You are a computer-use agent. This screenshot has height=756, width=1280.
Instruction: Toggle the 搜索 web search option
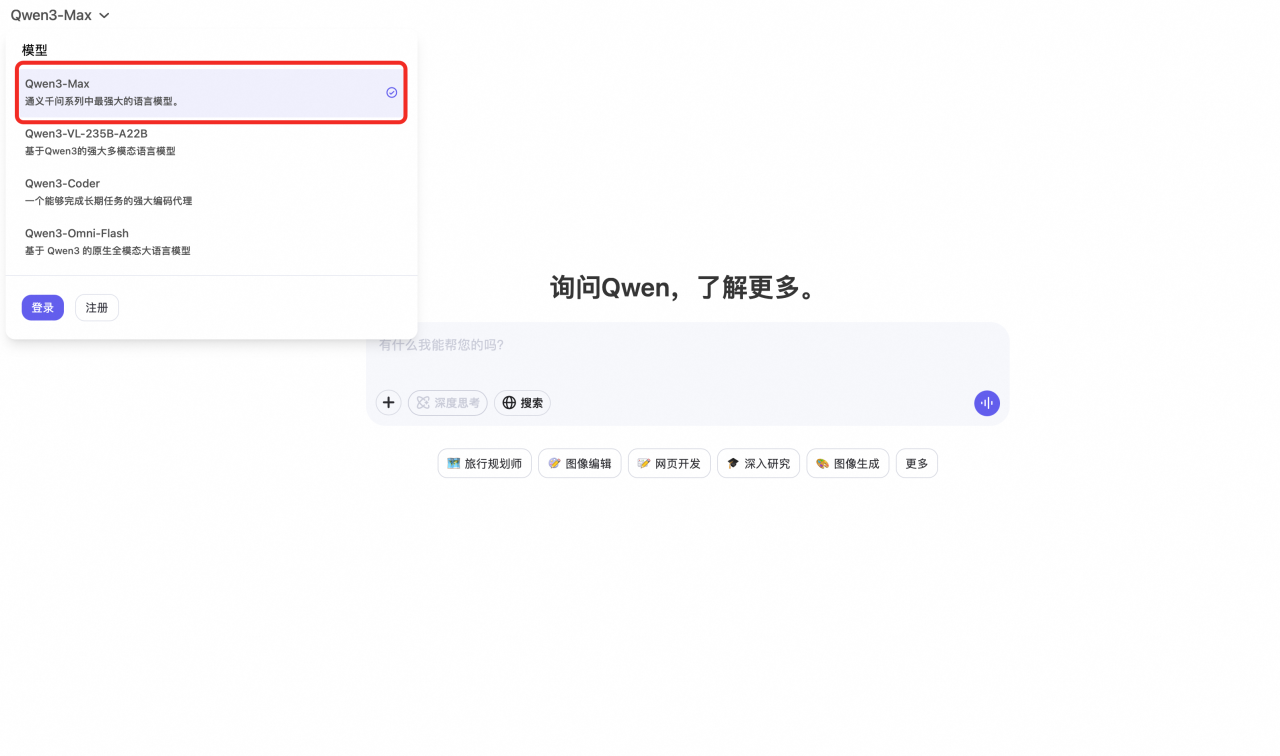[x=522, y=402]
